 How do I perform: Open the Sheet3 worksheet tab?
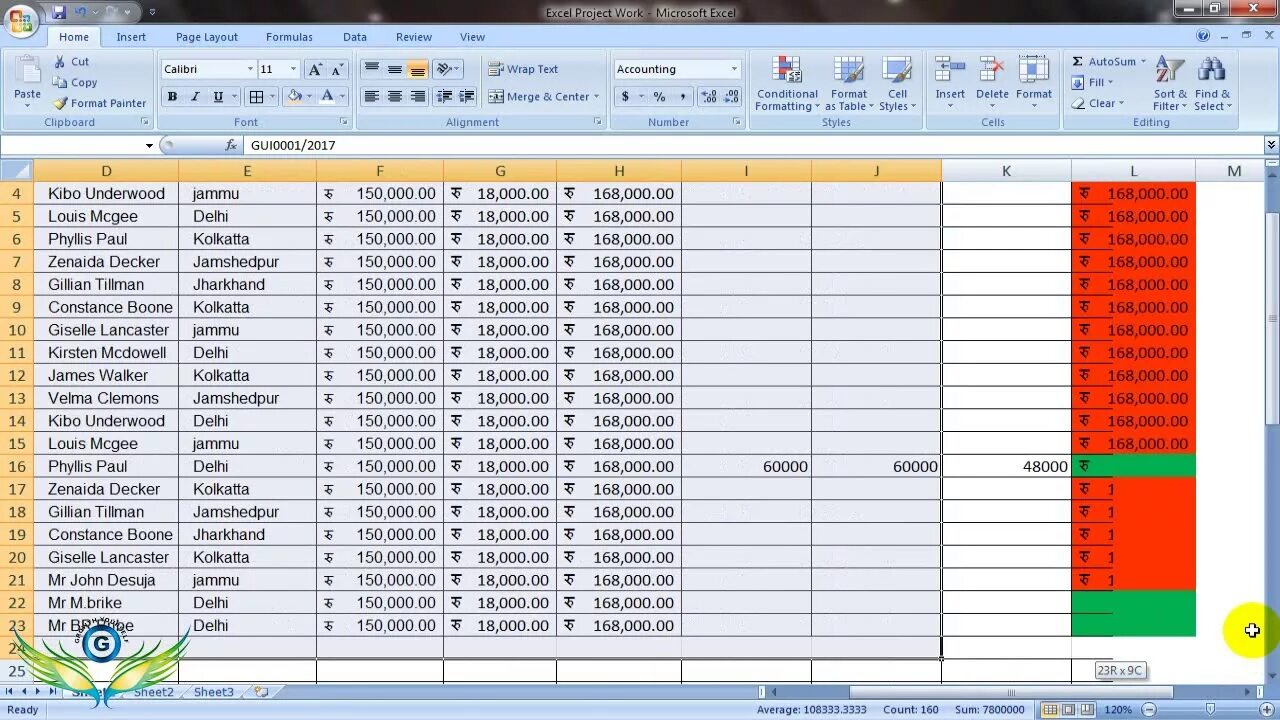coord(213,692)
